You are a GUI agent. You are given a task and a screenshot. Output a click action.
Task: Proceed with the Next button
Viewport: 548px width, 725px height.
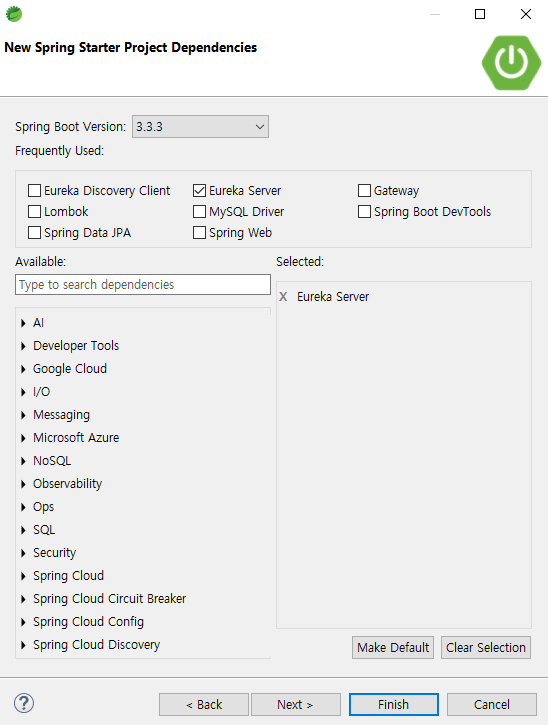coord(296,704)
